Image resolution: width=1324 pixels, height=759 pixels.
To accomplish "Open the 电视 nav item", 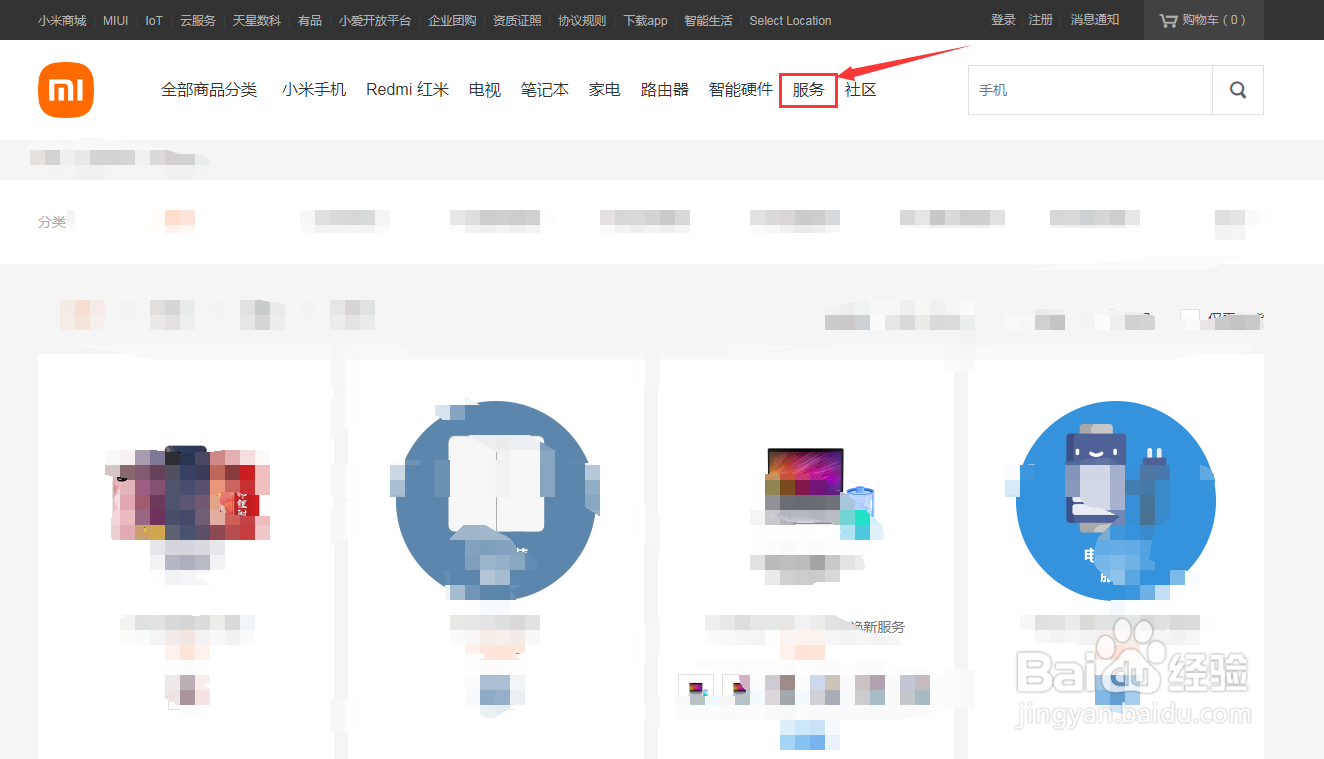I will click(485, 90).
